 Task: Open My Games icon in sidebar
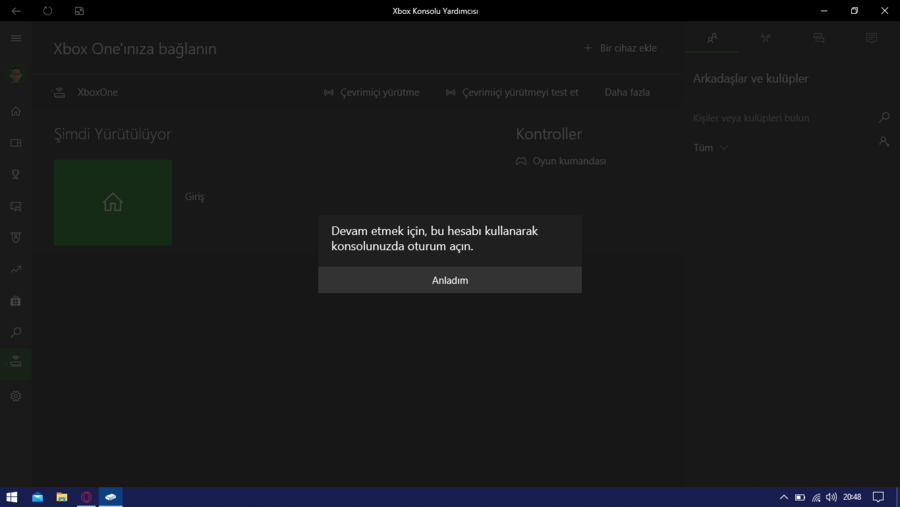(x=16, y=143)
